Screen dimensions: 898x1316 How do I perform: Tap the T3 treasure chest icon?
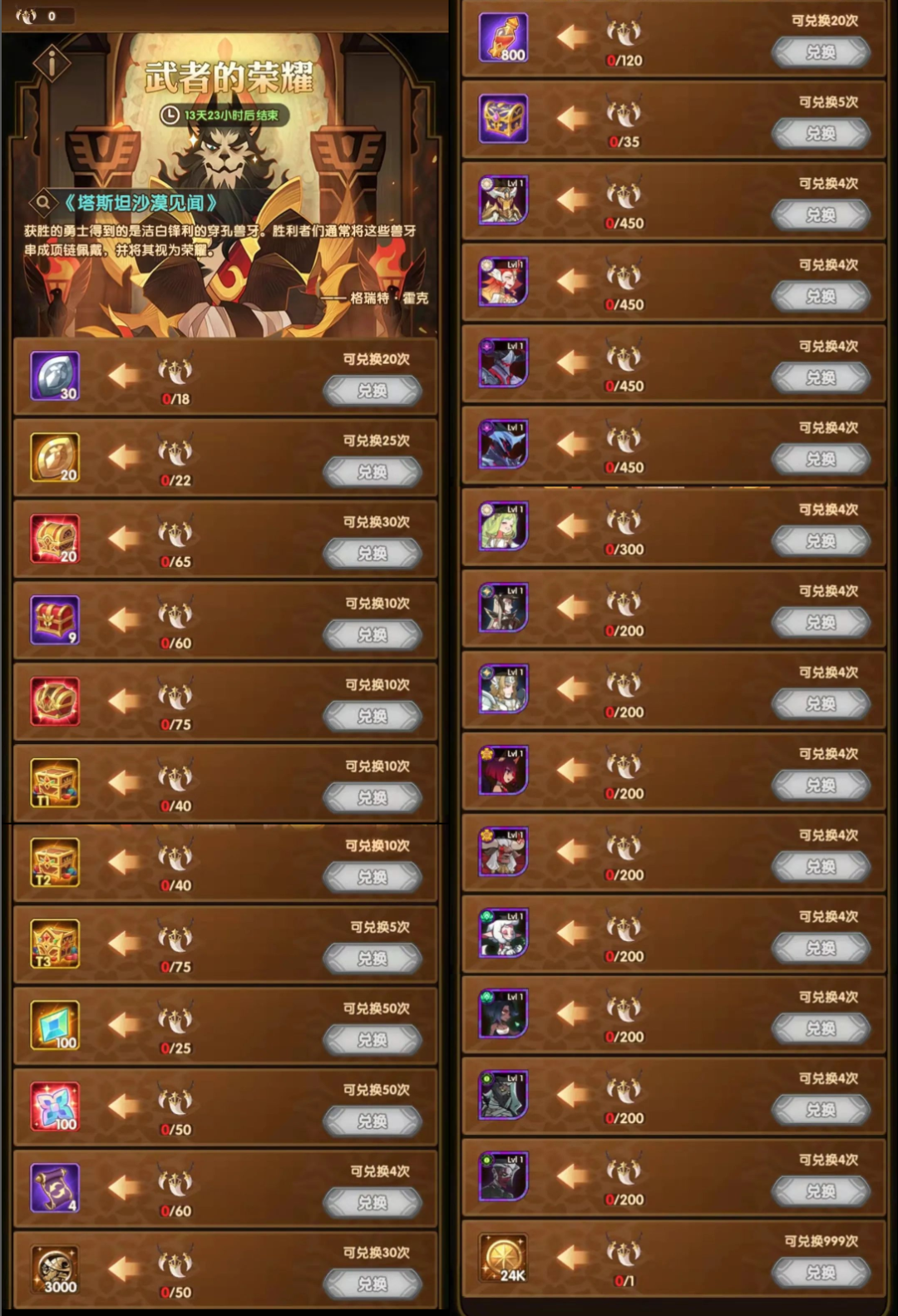(x=55, y=944)
